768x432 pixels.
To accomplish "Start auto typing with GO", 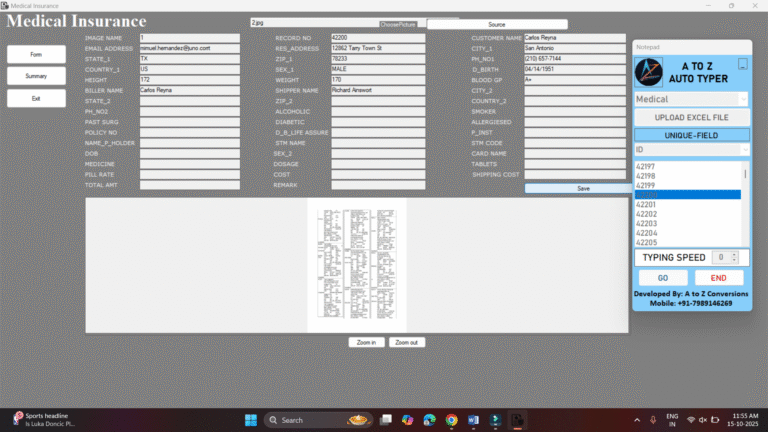I will tap(663, 278).
